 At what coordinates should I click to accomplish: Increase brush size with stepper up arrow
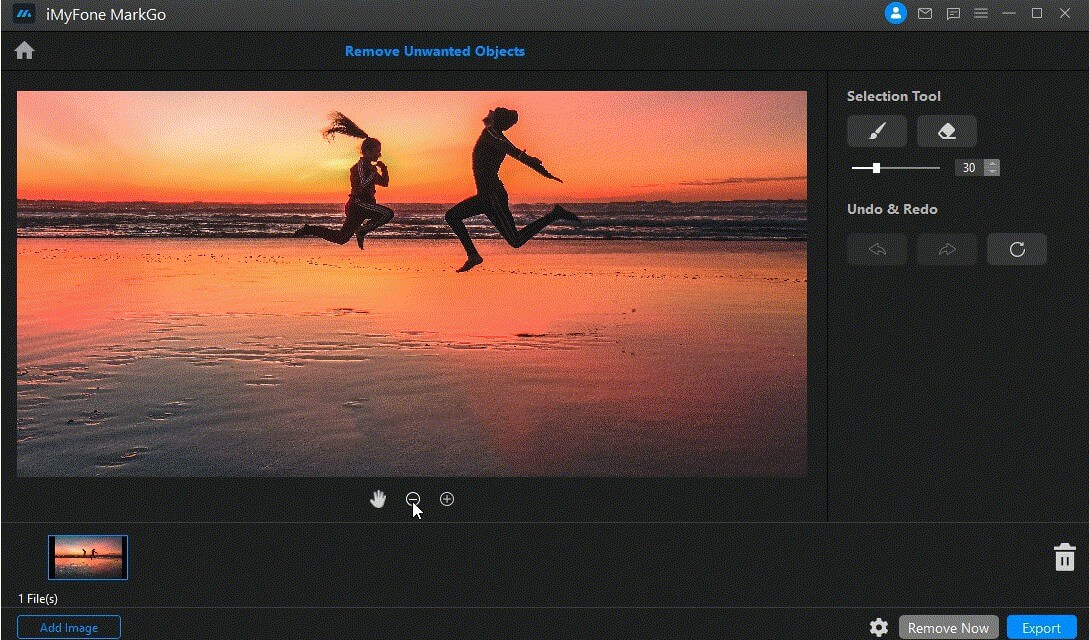click(x=992, y=163)
